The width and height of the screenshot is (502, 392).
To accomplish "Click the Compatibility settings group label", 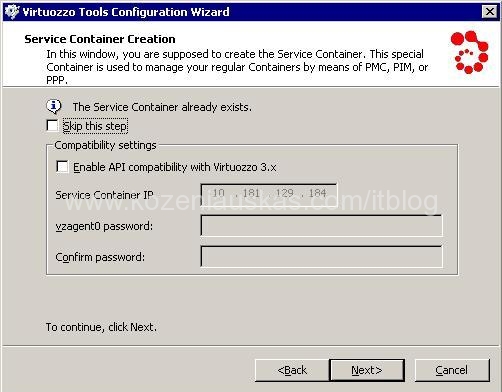I will (x=105, y=145).
